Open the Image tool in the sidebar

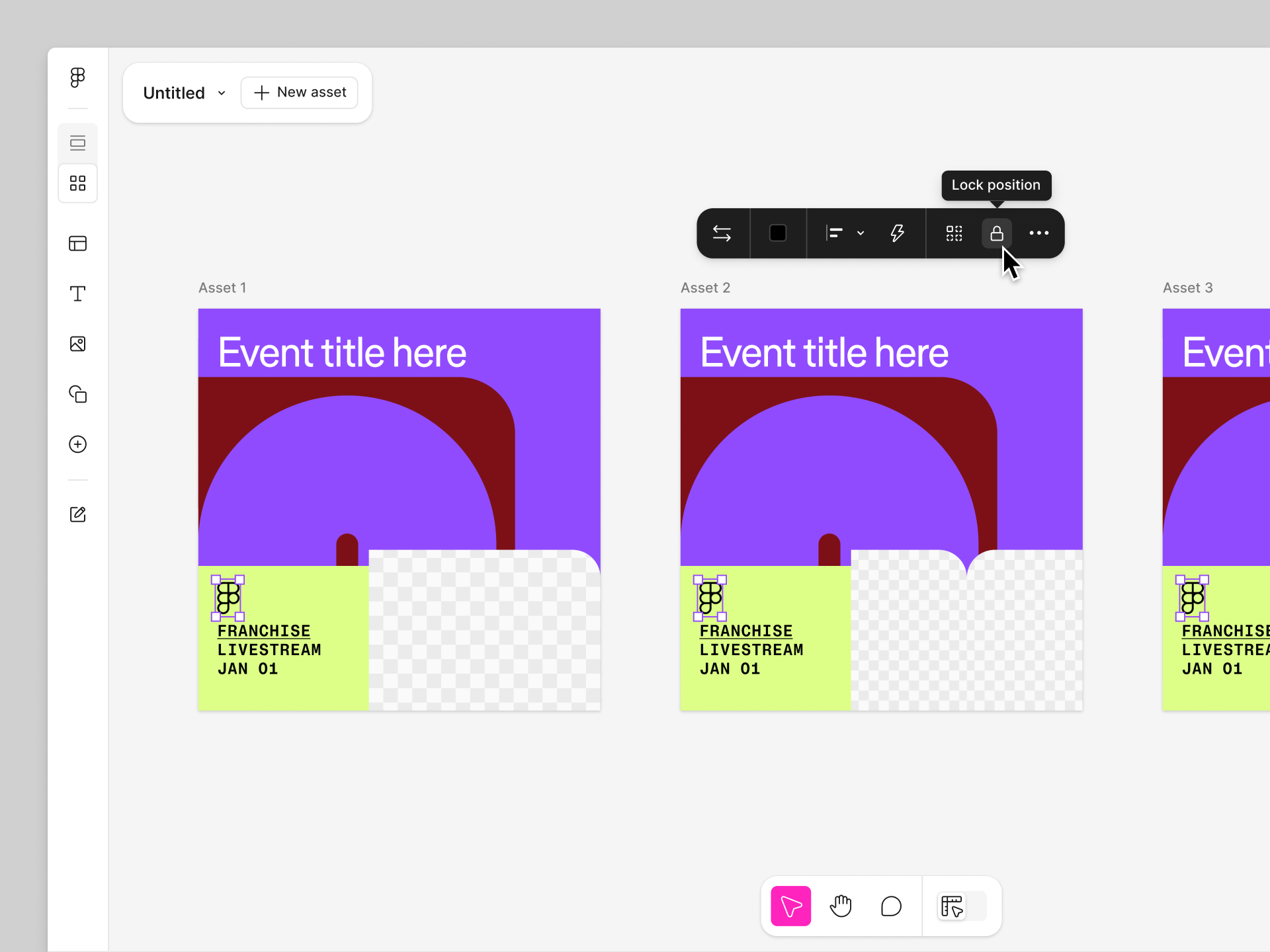coord(77,344)
